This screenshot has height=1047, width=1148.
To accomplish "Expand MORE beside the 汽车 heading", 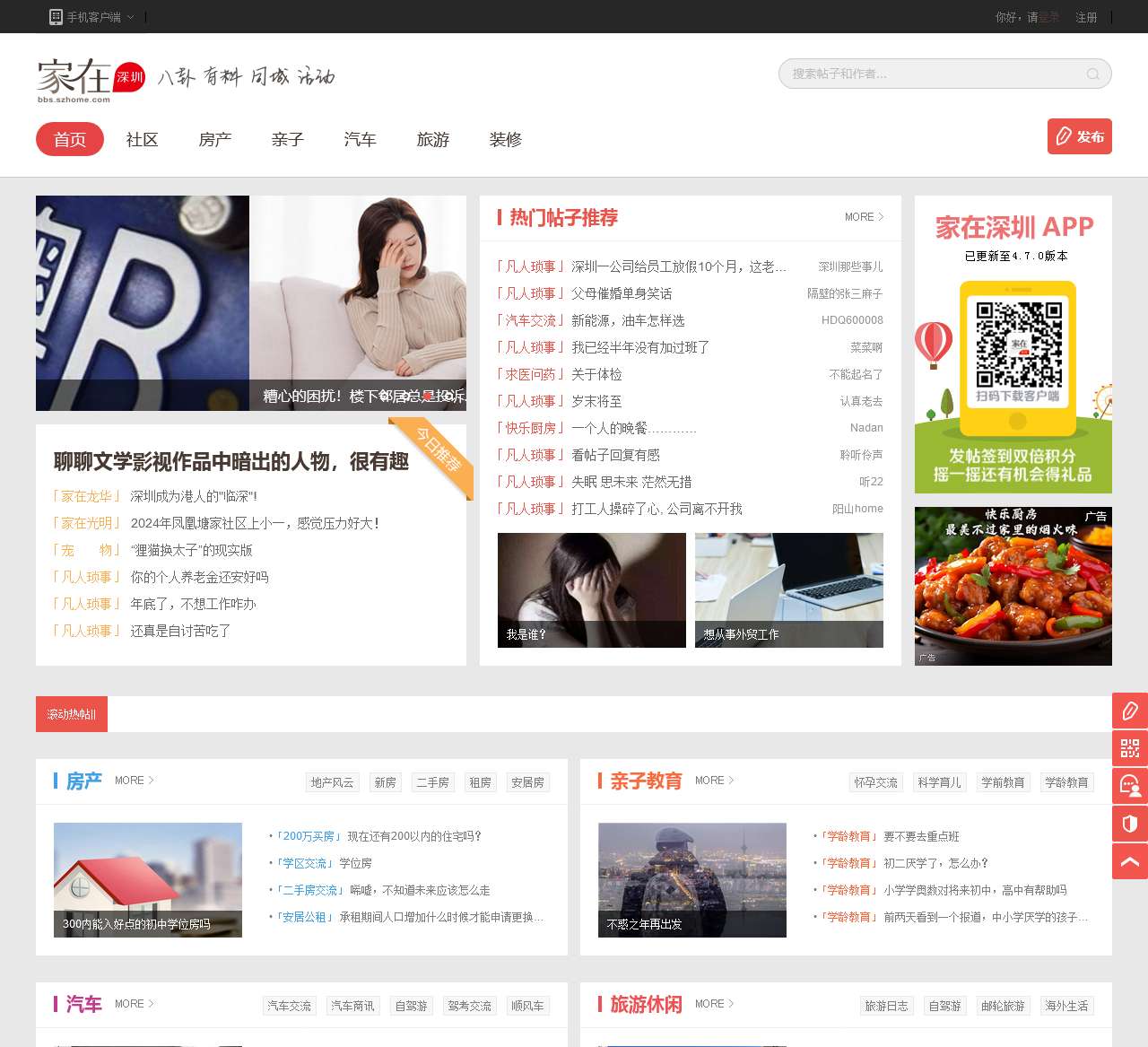I will [x=135, y=1004].
